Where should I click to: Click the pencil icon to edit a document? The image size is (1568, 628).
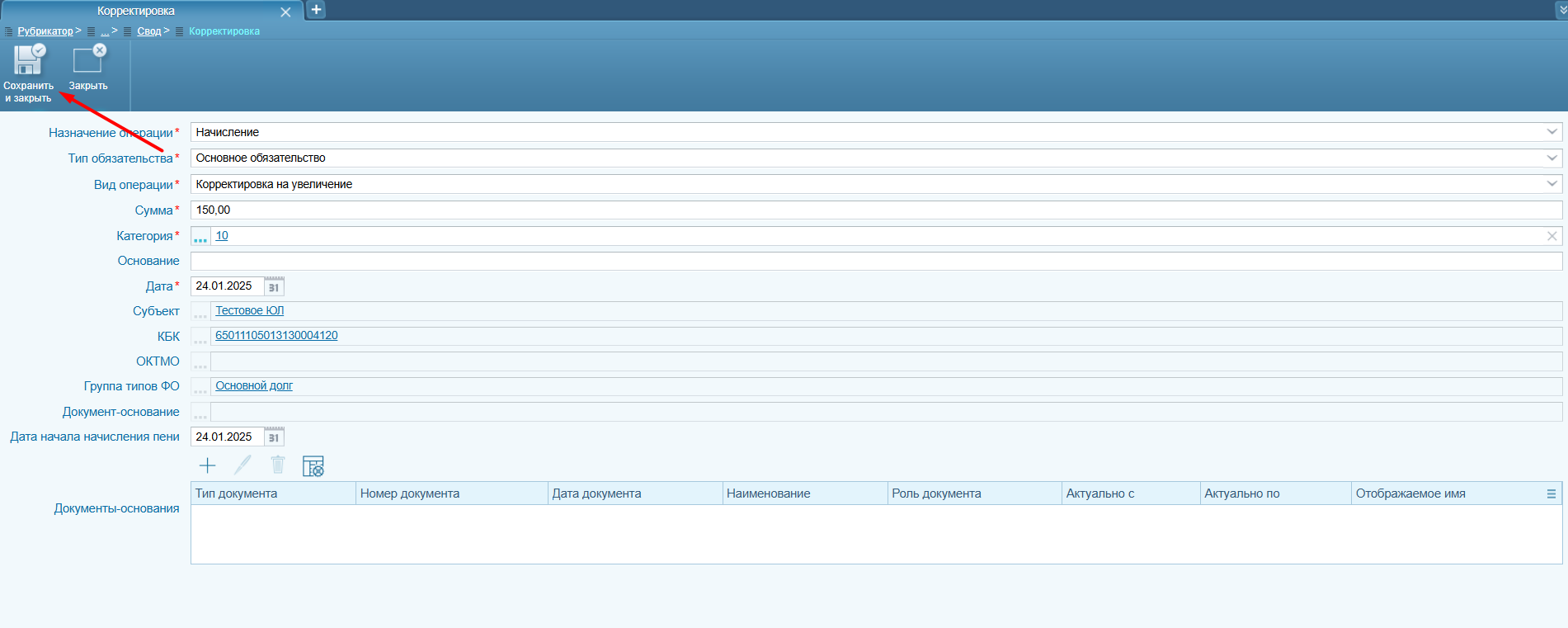[x=242, y=465]
